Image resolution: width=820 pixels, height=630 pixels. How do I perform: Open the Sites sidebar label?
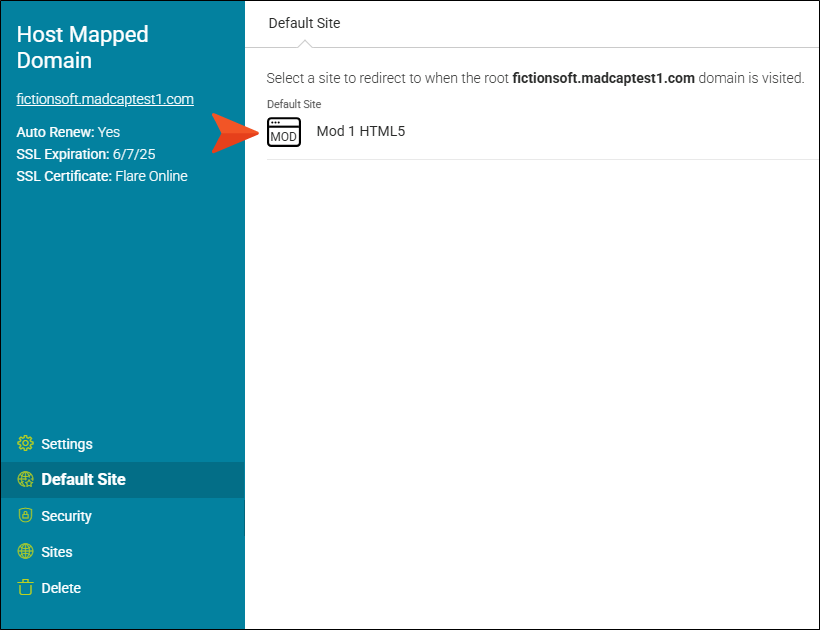pos(57,552)
